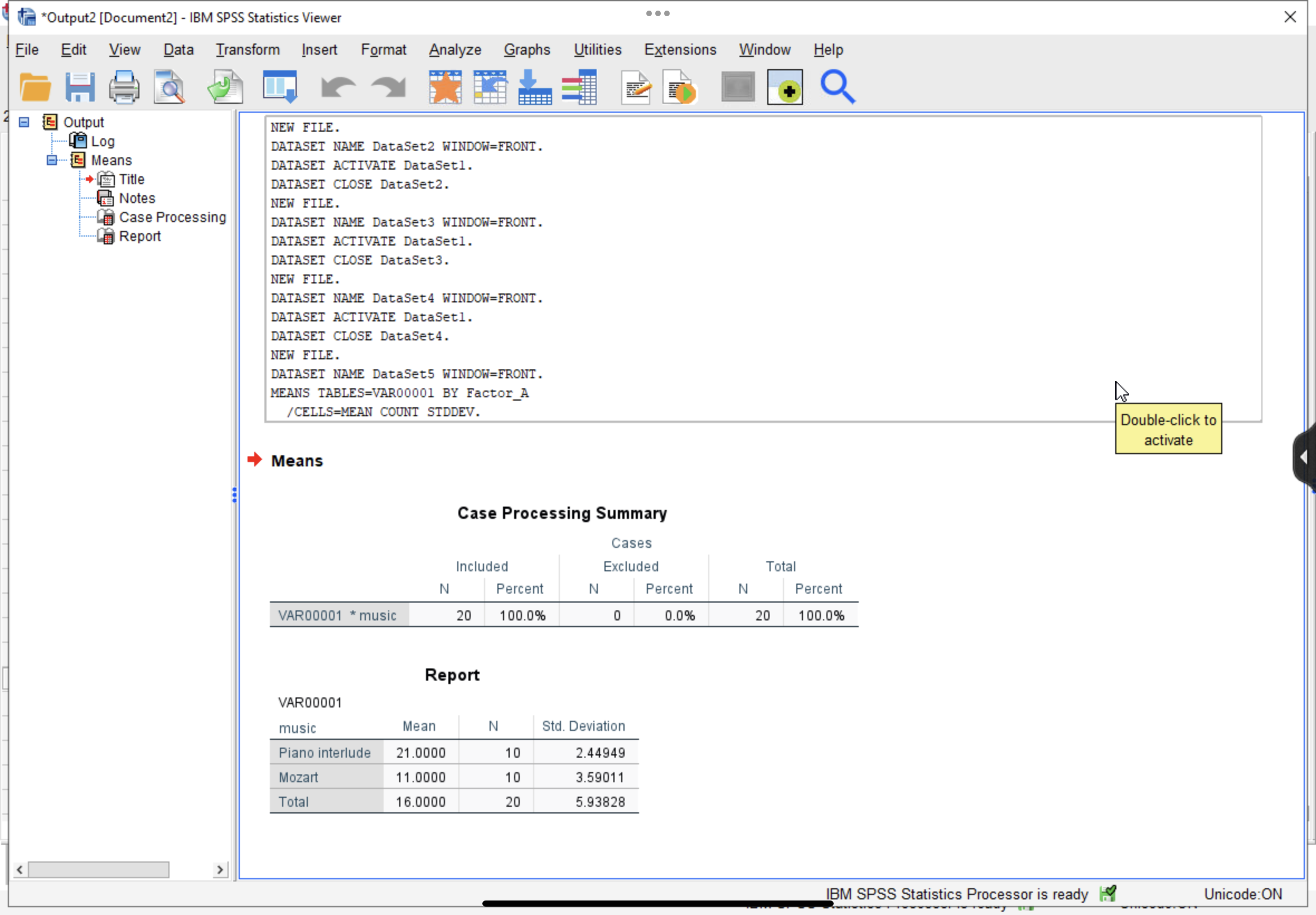Image resolution: width=1316 pixels, height=915 pixels.
Task: Open Print Preview
Action: click(x=168, y=86)
